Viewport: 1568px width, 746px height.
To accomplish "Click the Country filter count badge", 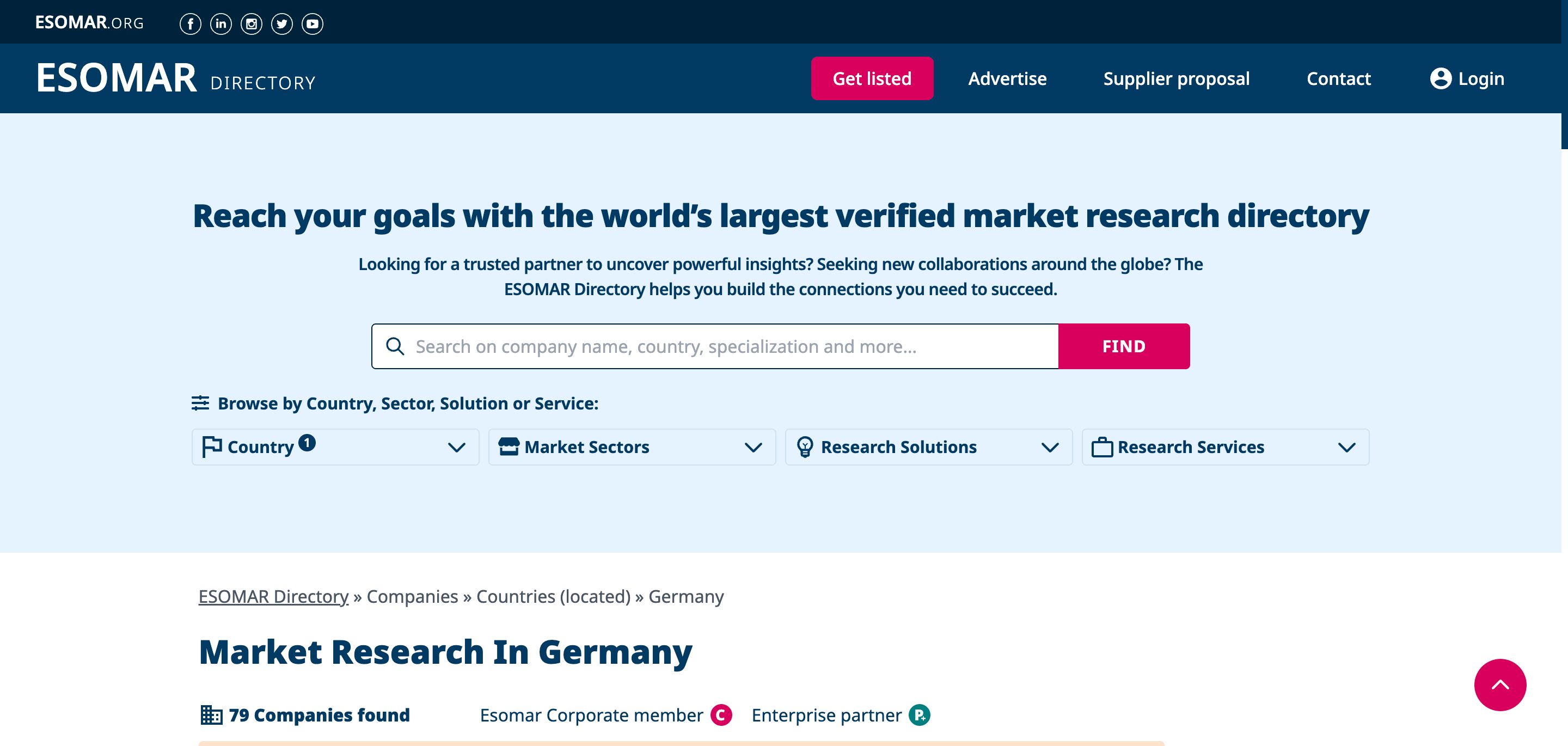I will coord(307,442).
